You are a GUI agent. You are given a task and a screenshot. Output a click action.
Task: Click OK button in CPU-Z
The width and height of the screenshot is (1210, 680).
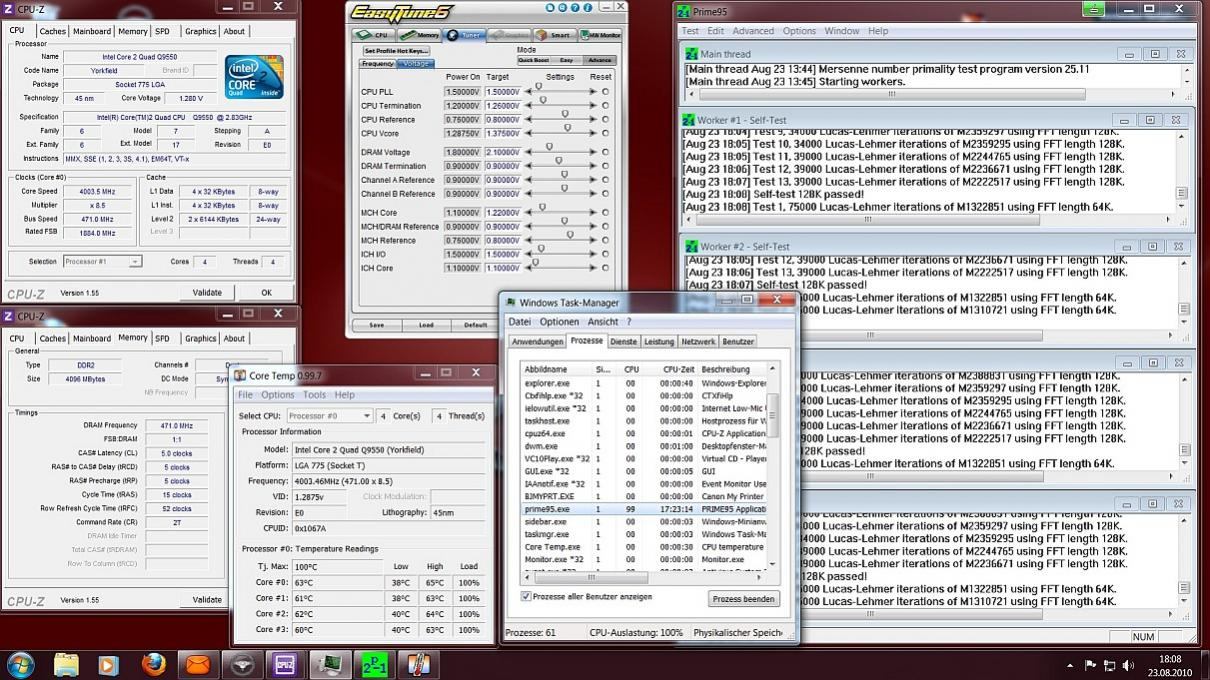tap(266, 293)
